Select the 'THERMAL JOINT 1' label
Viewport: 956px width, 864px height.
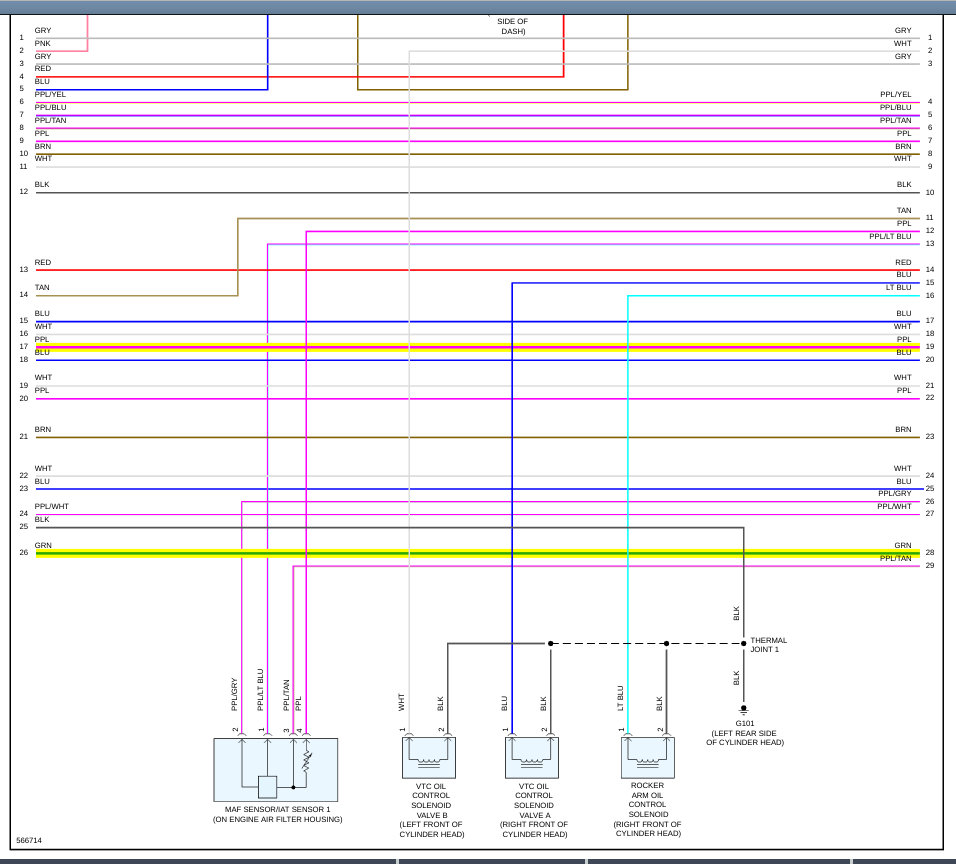(768, 644)
